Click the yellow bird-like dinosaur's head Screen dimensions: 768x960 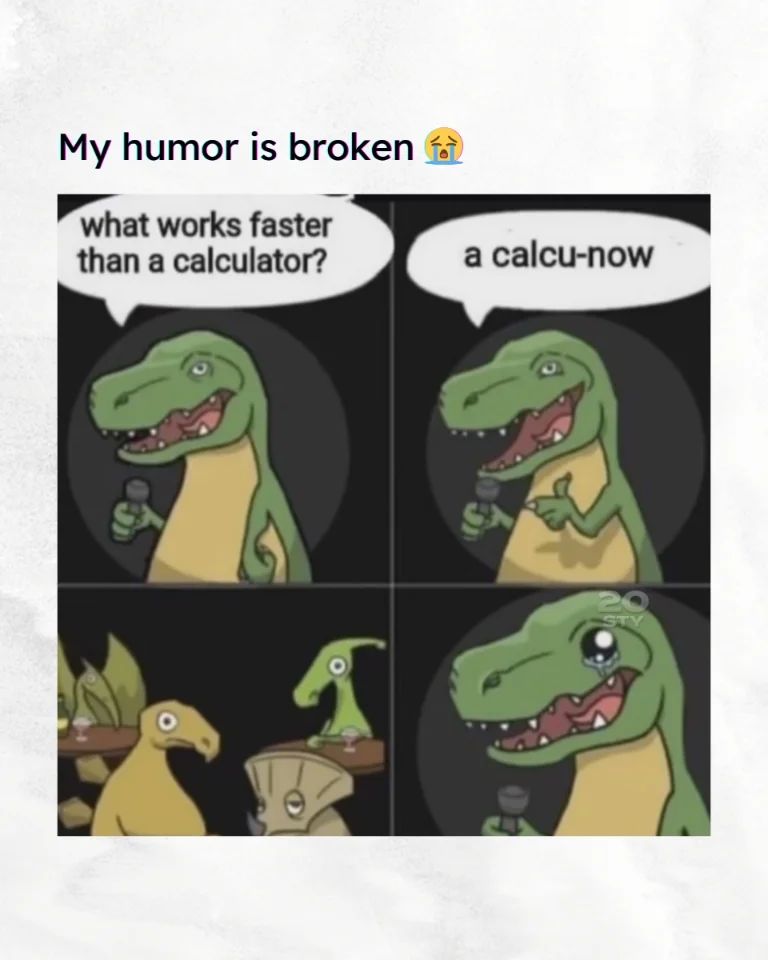click(x=178, y=732)
